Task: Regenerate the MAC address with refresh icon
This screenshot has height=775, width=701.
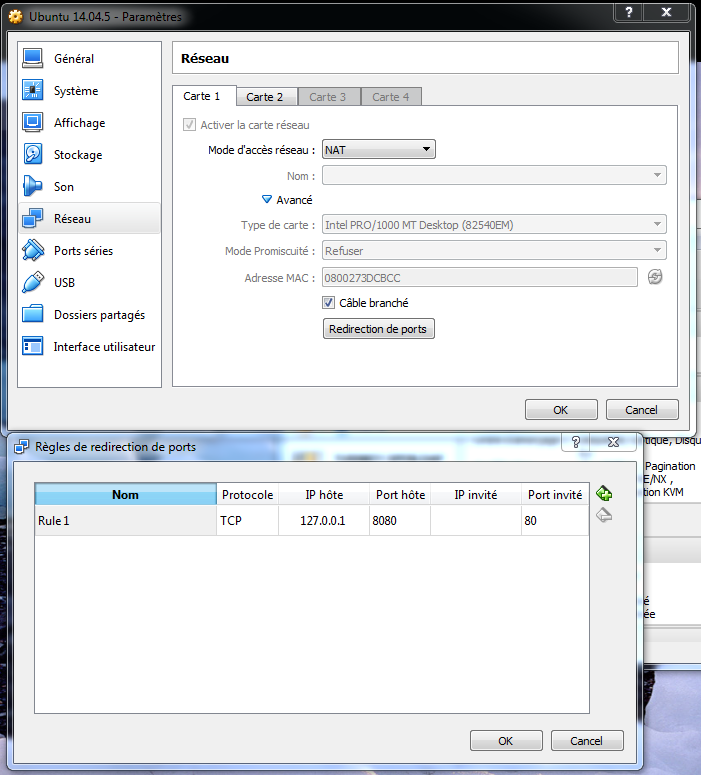Action: click(655, 277)
